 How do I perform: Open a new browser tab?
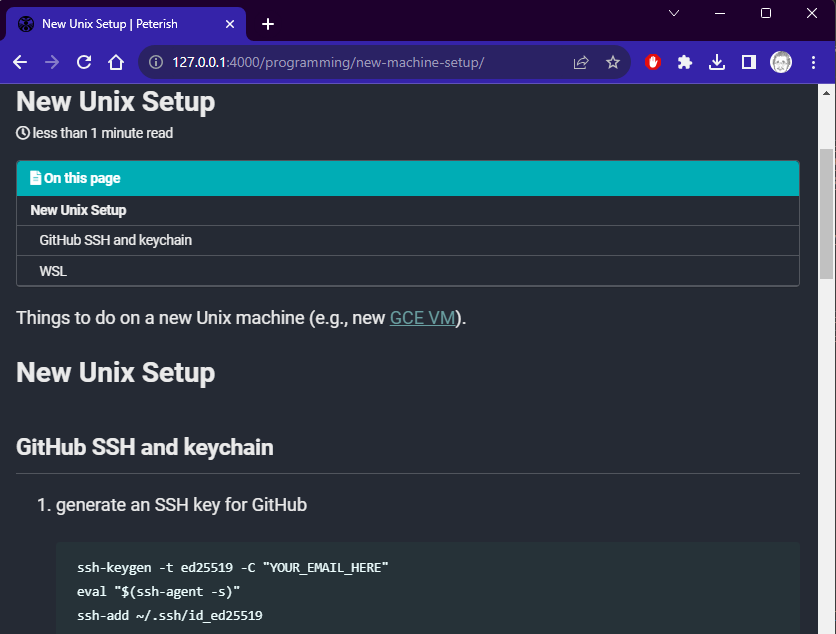tap(268, 24)
